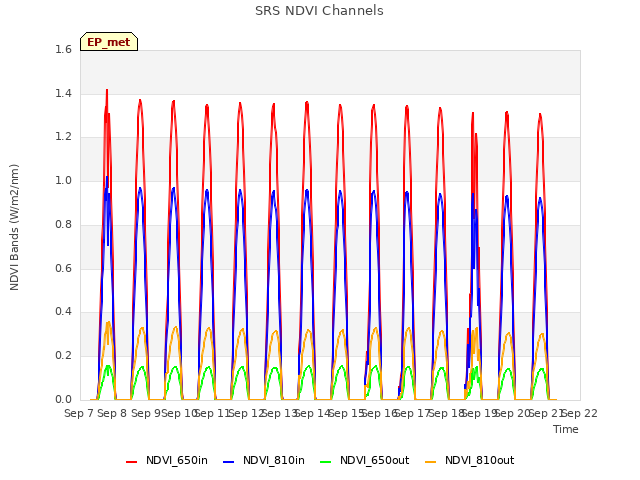Click the Sep 22 x-axis tick label

click(x=580, y=413)
